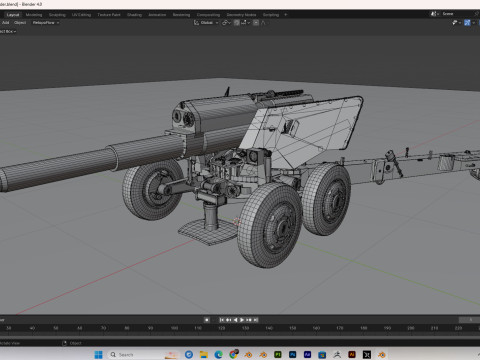Open the Add menu in viewport header
480x360 pixels.
(x=6, y=23)
